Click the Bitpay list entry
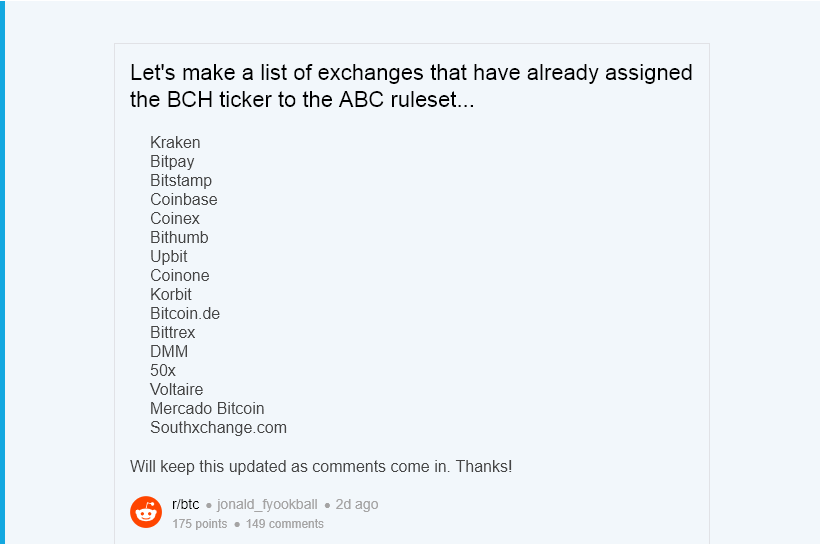The height and width of the screenshot is (544, 822). click(x=172, y=162)
